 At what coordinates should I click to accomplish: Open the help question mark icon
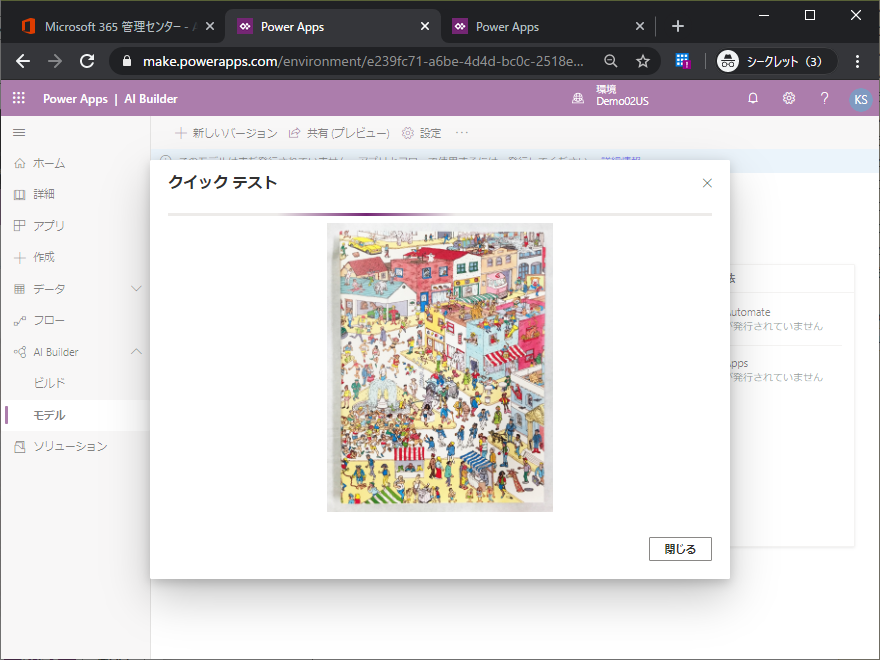(824, 99)
